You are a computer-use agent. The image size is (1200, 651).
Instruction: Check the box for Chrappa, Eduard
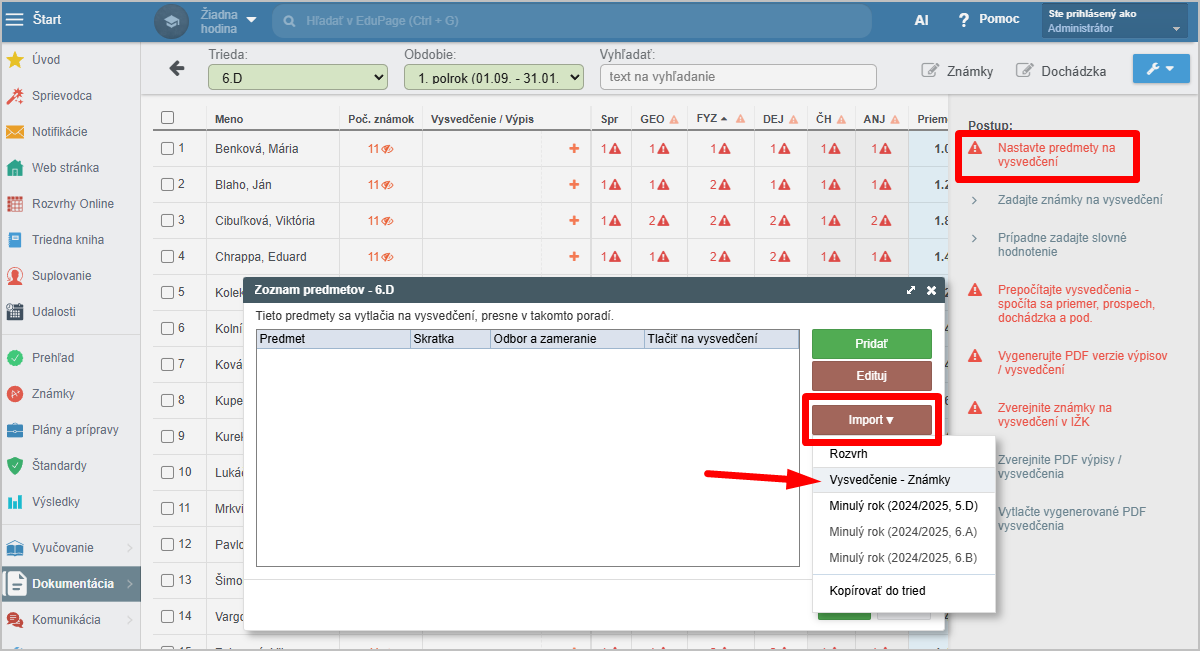pos(167,257)
